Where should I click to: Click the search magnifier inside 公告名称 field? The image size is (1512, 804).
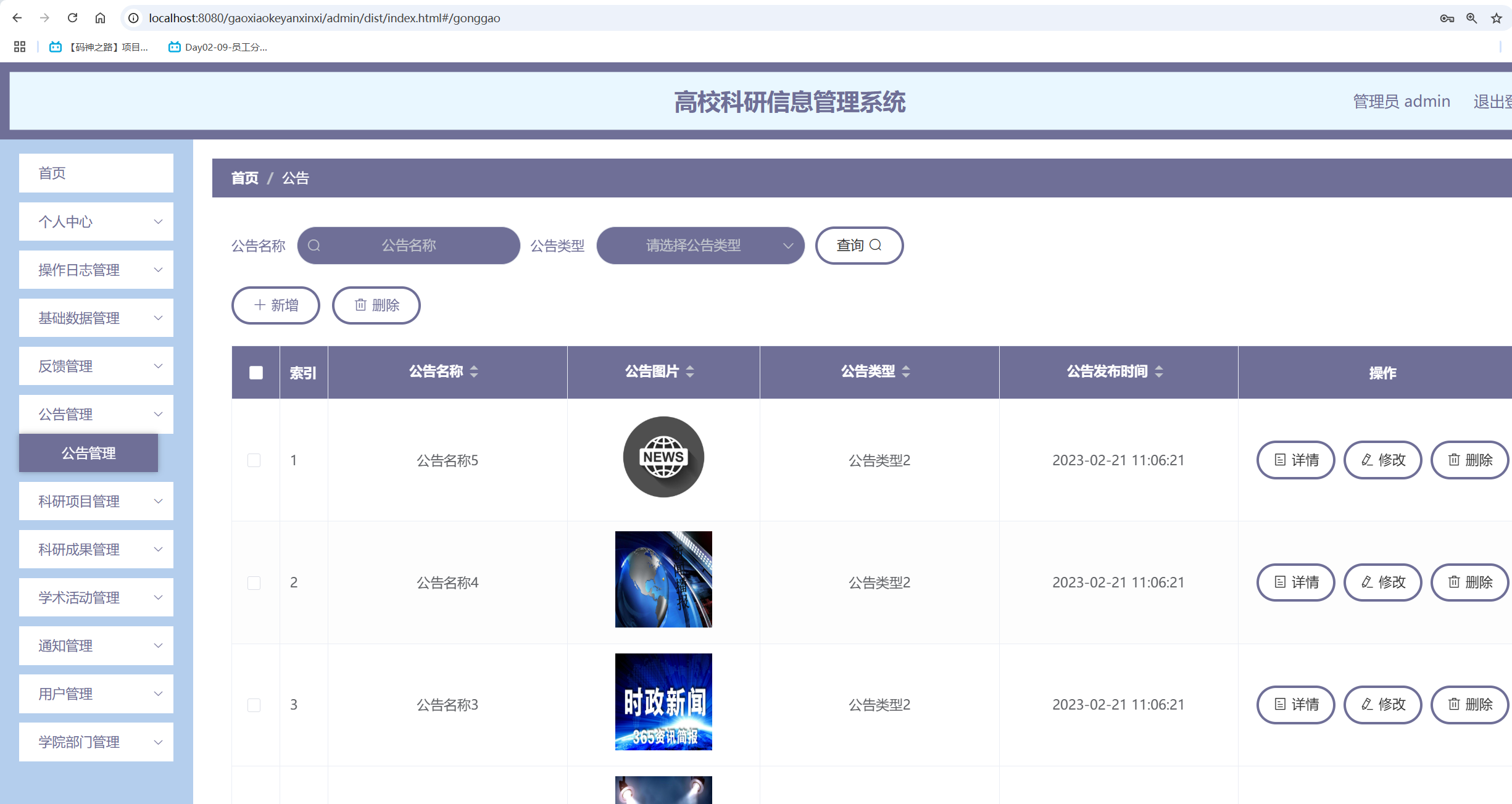tap(315, 245)
